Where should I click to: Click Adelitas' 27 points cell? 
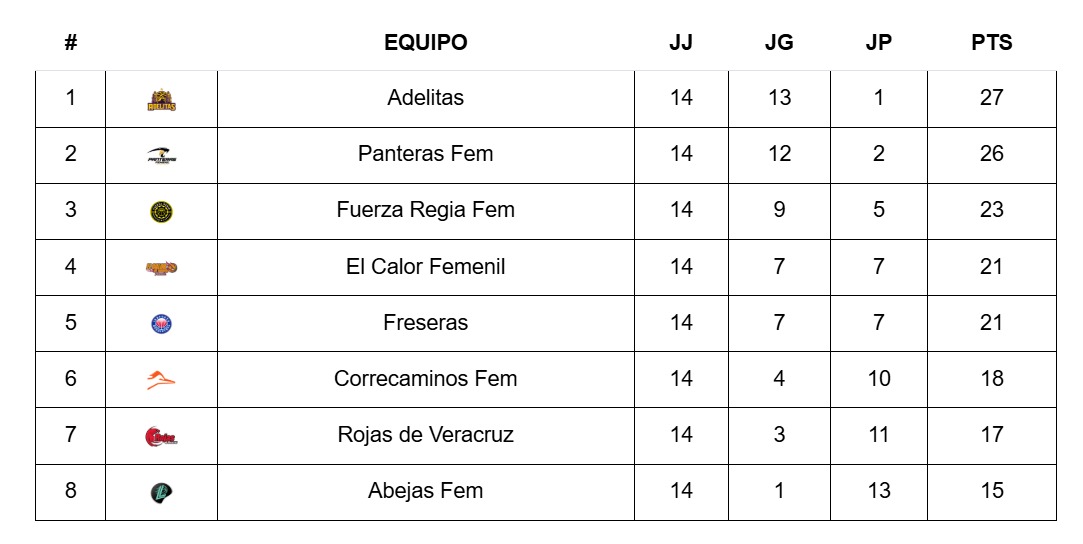tap(991, 98)
